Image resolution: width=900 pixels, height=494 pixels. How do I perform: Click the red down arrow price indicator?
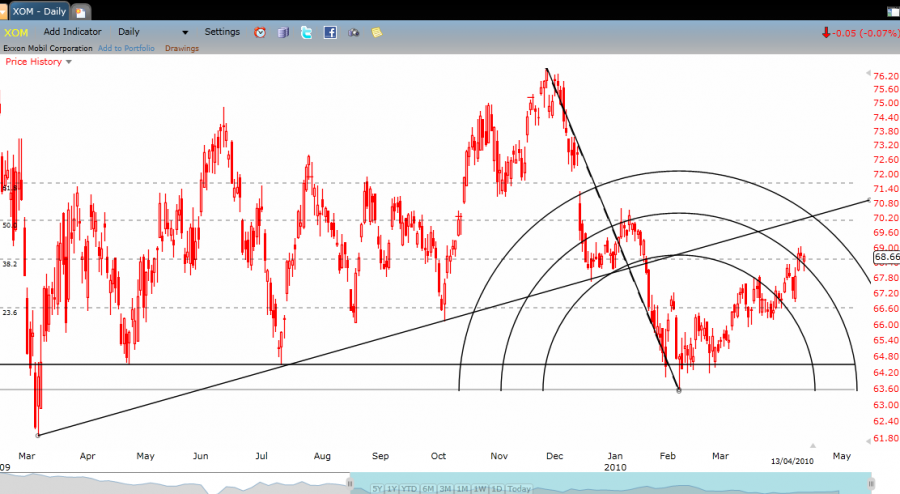click(x=826, y=33)
